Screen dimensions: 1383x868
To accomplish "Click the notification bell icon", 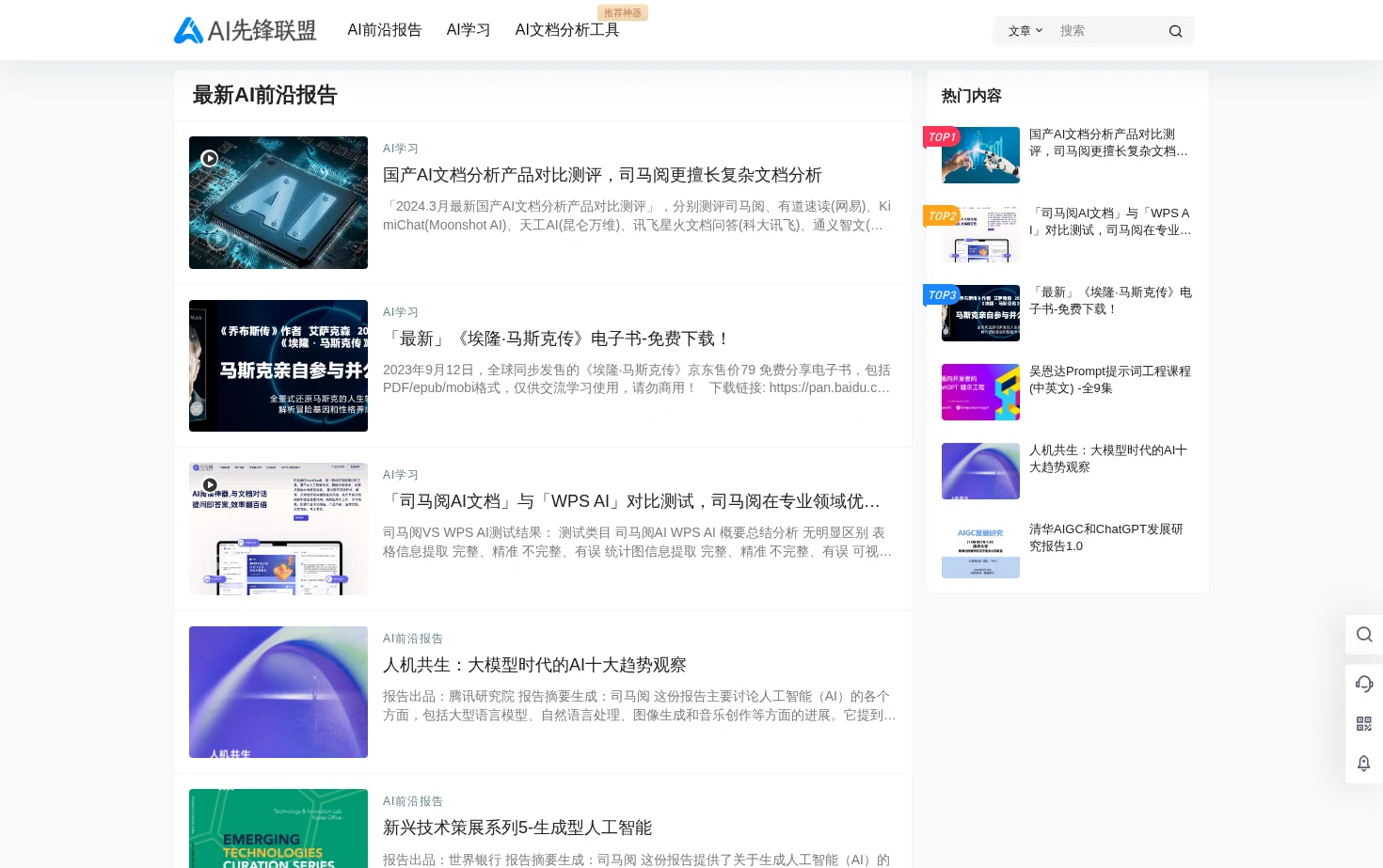I will click(1364, 763).
